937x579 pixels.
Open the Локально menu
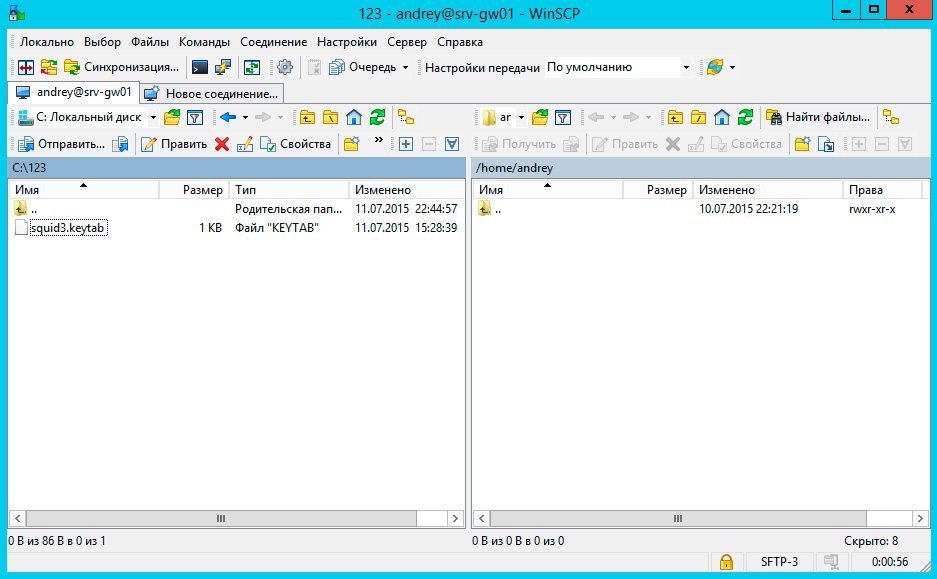[x=47, y=42]
